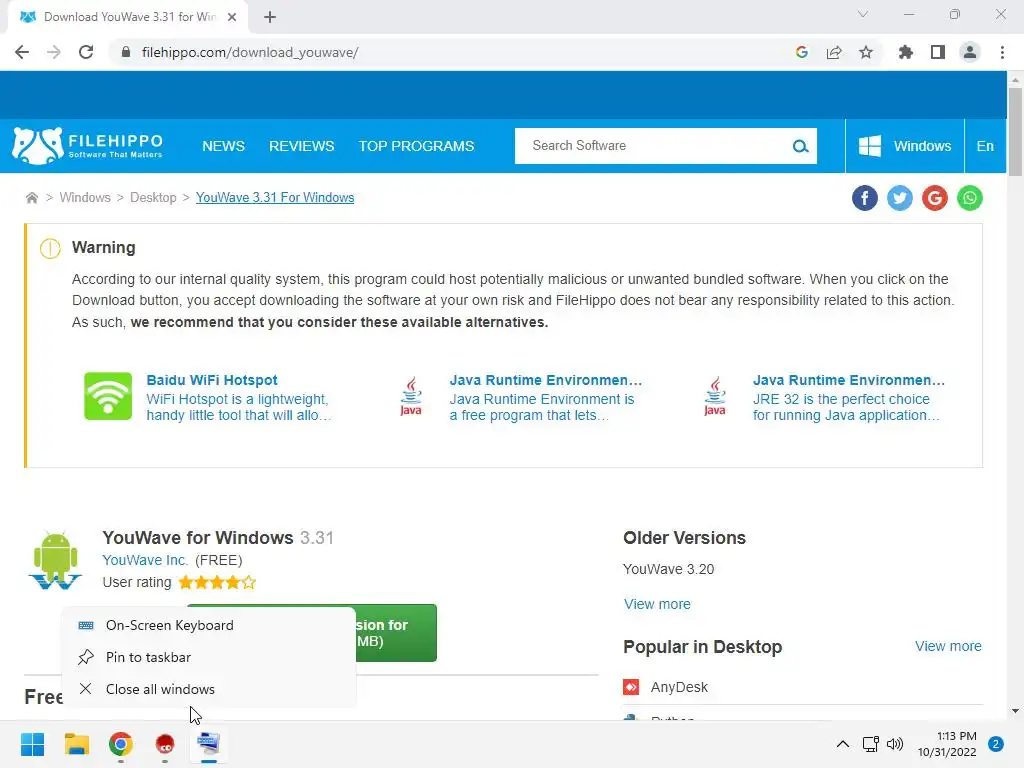Open the Windows platform selector

(x=904, y=146)
